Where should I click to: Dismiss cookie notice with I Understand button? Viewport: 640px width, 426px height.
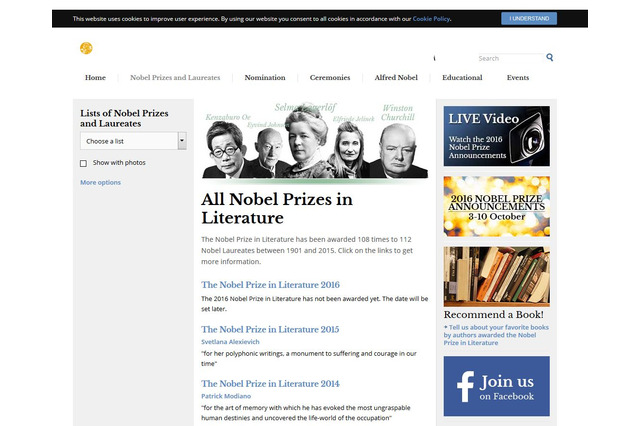point(529,18)
